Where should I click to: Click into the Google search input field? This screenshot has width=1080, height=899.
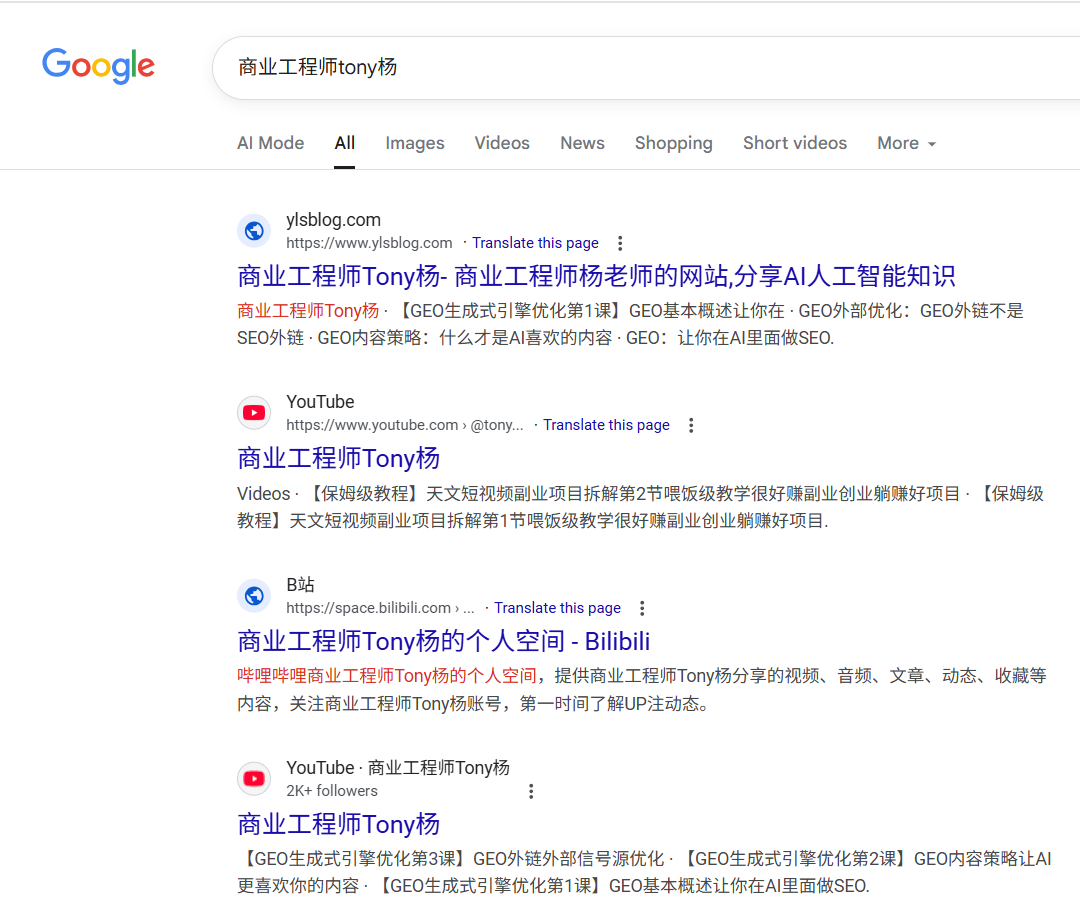coord(640,67)
